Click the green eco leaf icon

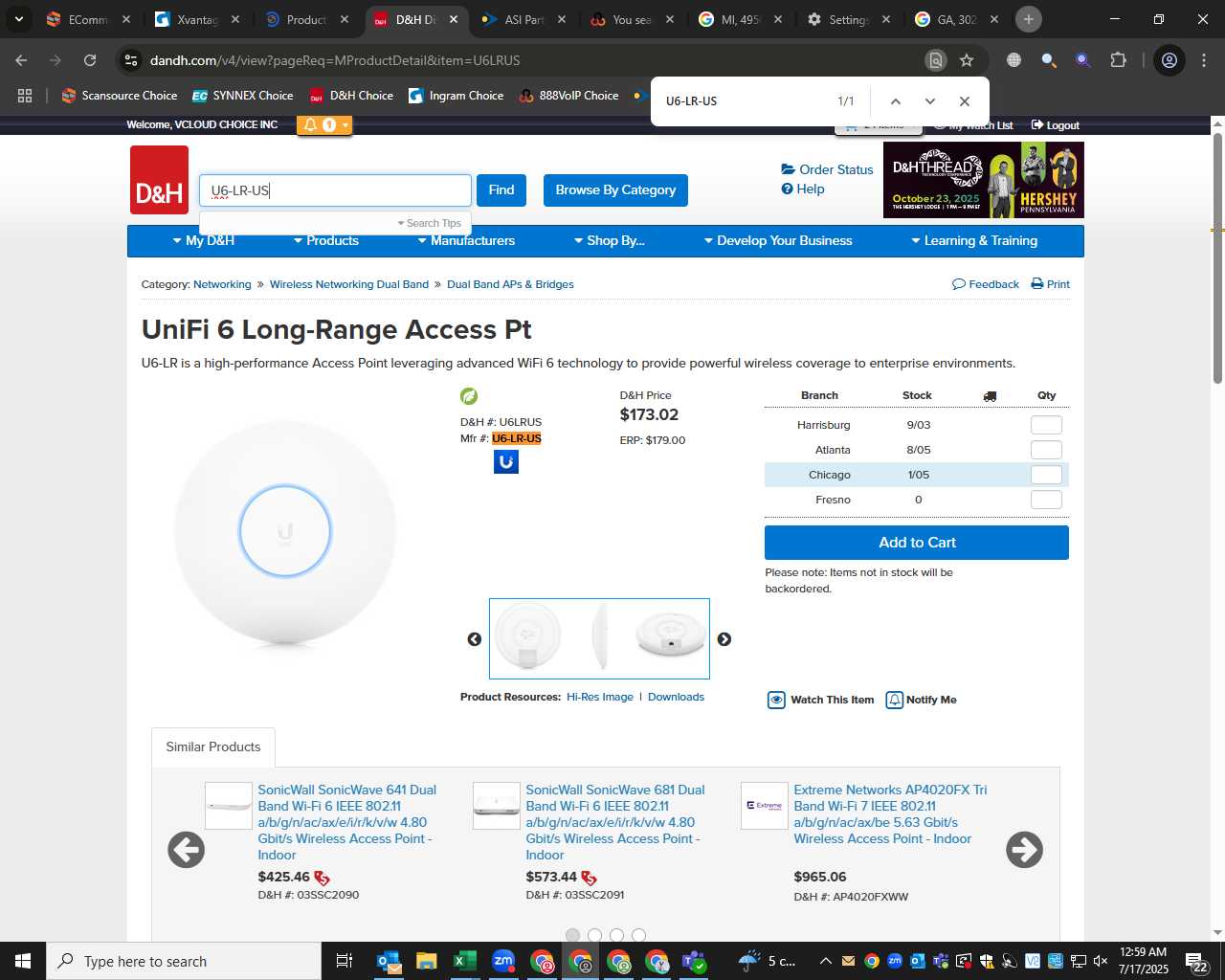point(469,396)
